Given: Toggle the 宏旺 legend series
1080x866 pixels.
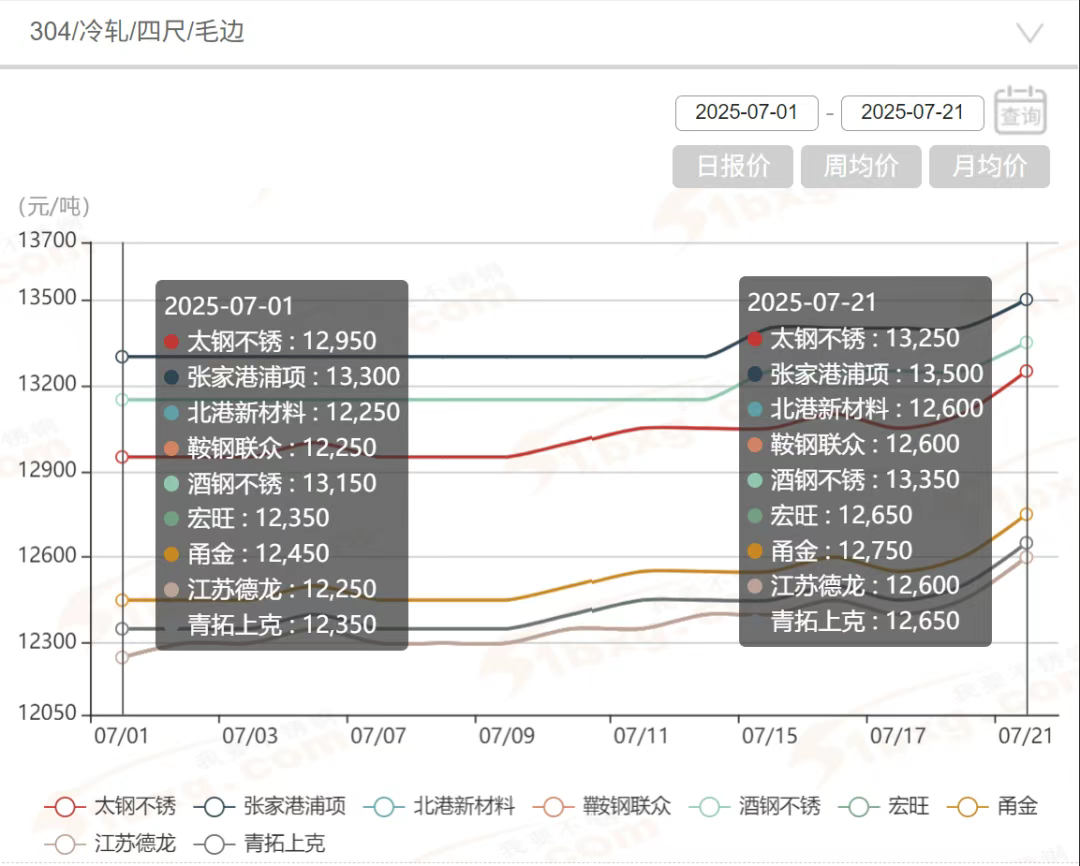Looking at the screenshot, I should click(x=884, y=806).
